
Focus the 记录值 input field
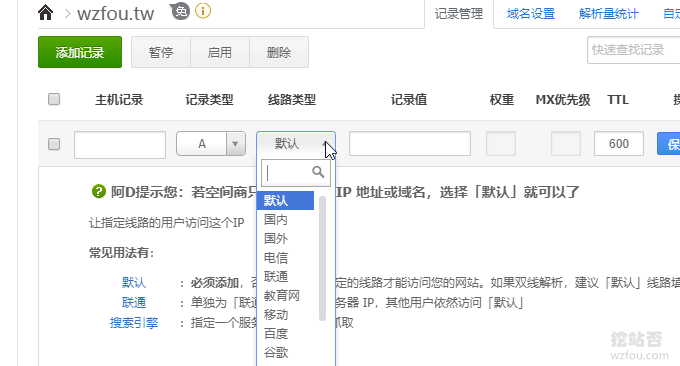[x=410, y=144]
